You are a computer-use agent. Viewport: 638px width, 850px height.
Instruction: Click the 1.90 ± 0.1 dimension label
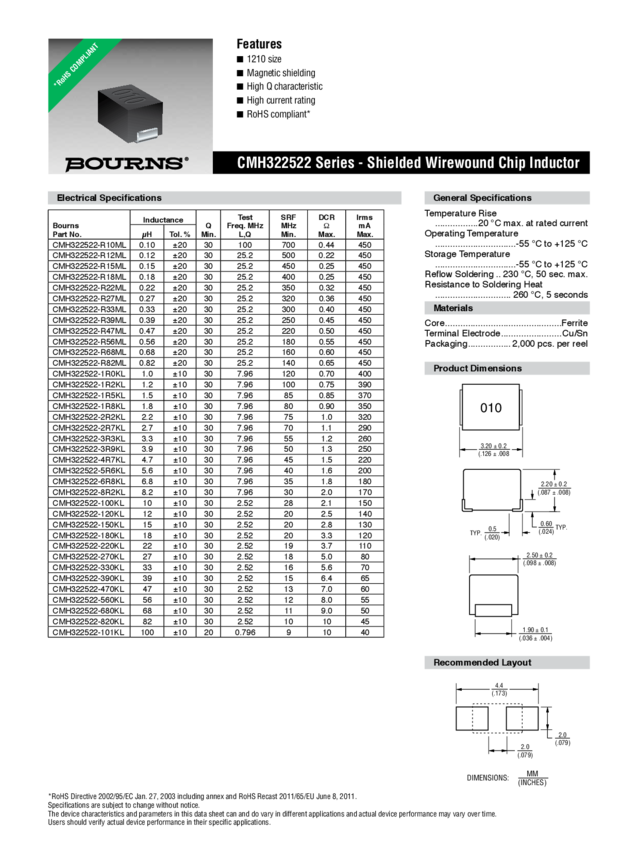pyautogui.click(x=536, y=634)
